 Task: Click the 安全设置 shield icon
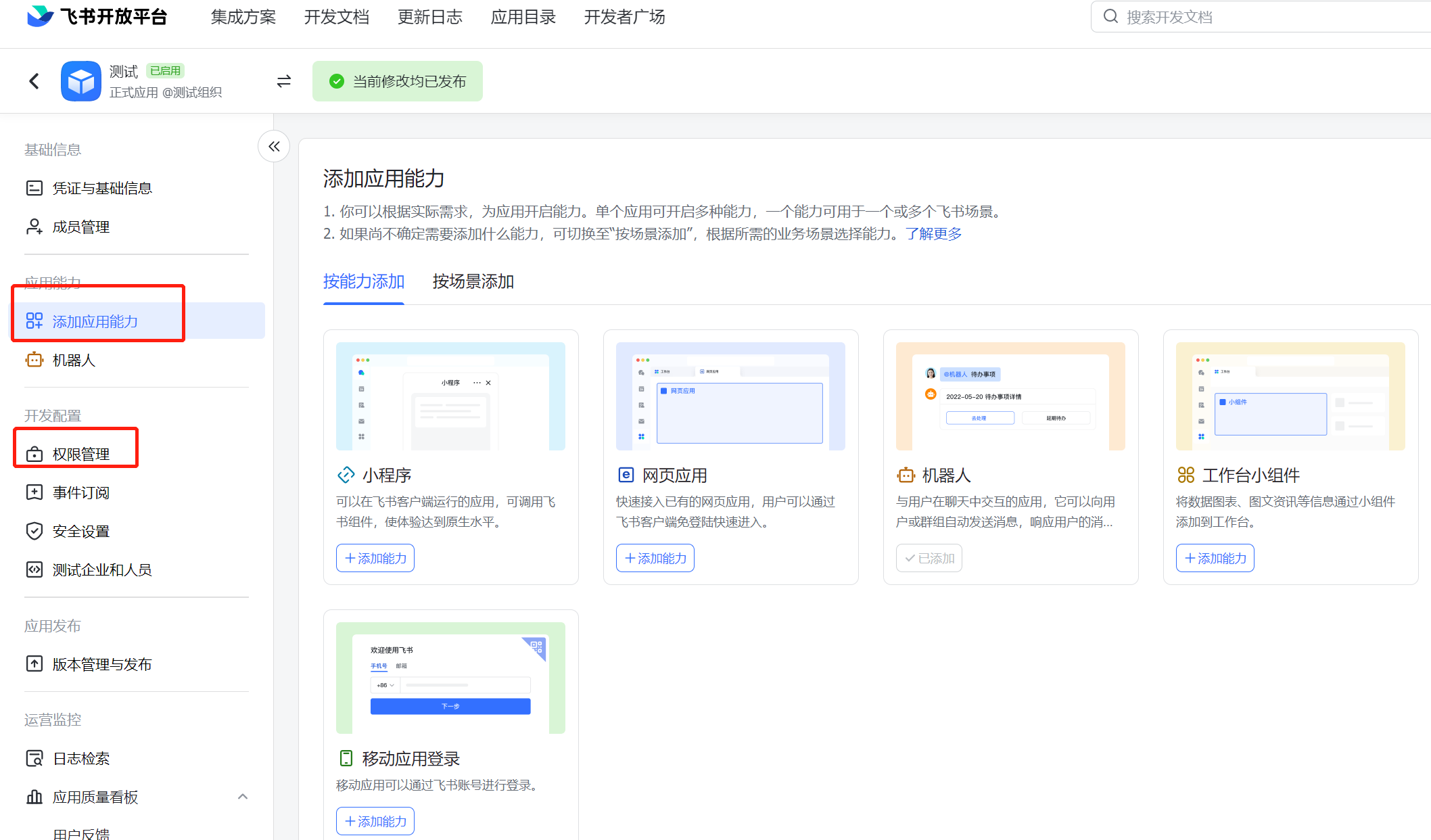(x=34, y=531)
